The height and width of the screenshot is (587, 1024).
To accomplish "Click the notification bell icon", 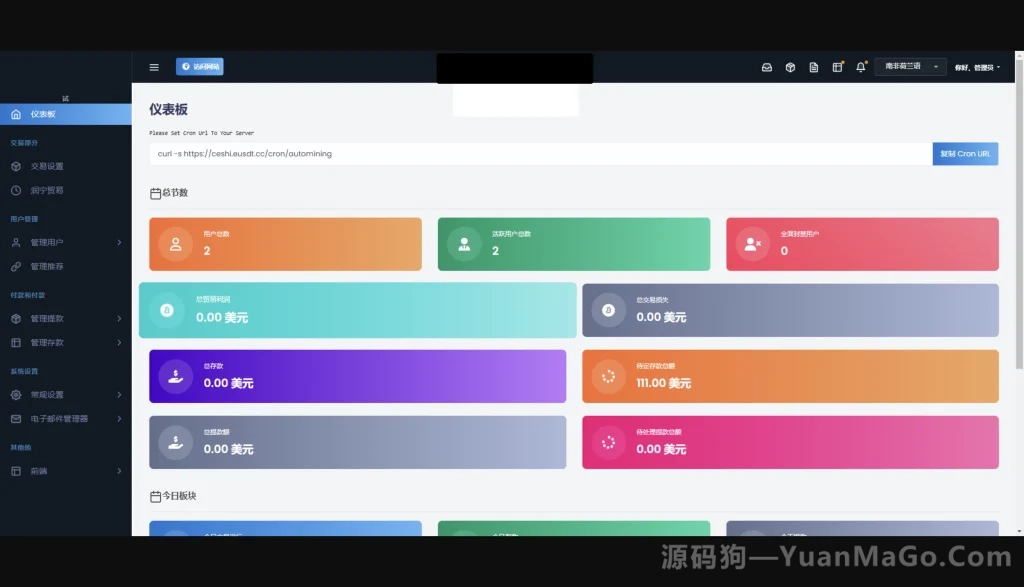I will pos(860,66).
